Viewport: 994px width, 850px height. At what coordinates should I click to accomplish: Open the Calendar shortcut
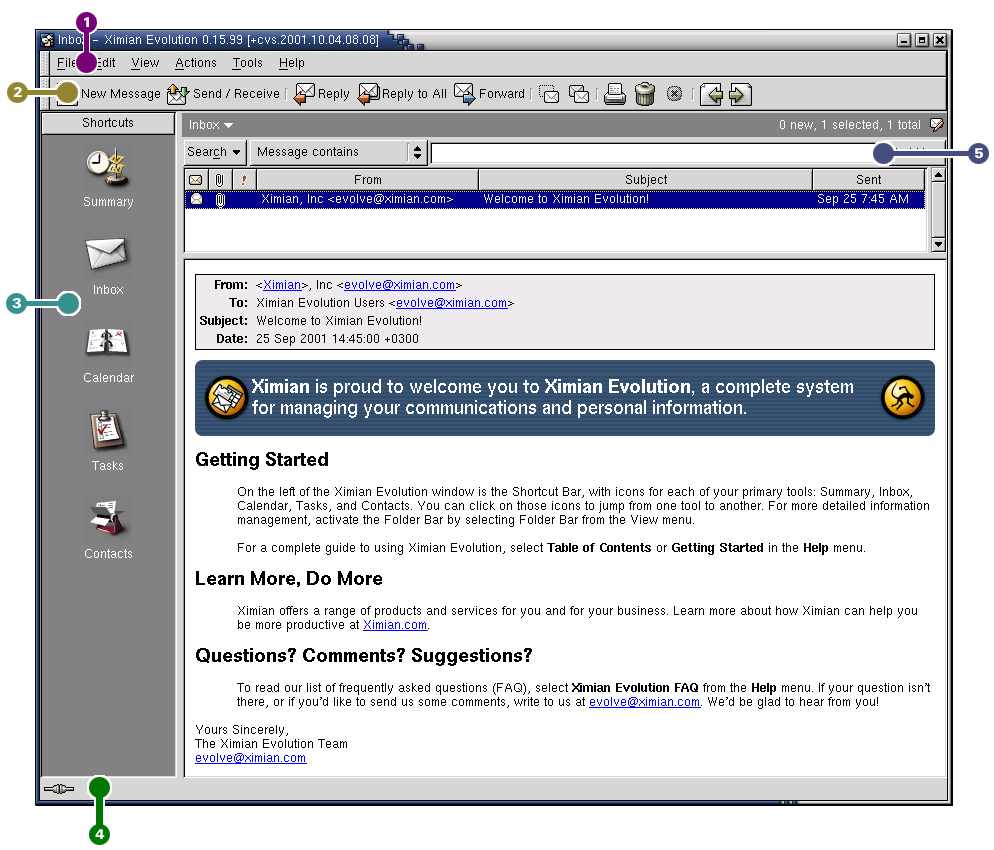(x=108, y=355)
